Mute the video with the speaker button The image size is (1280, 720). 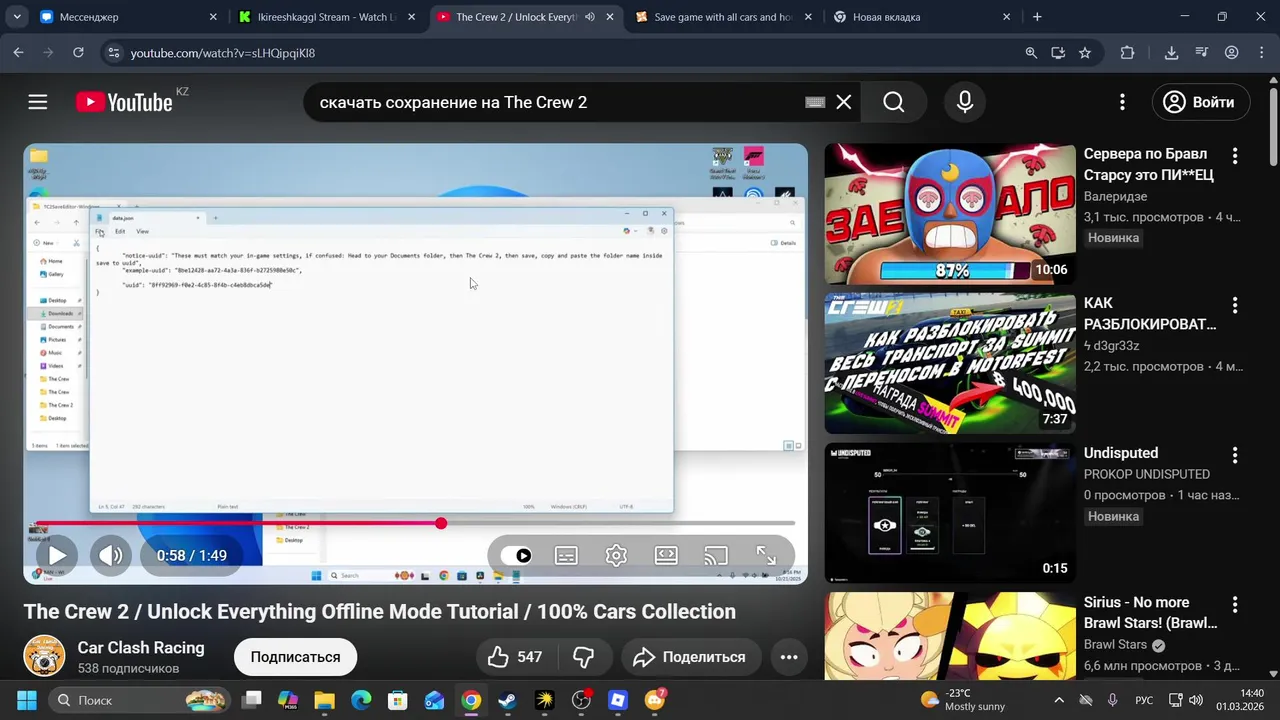(111, 555)
